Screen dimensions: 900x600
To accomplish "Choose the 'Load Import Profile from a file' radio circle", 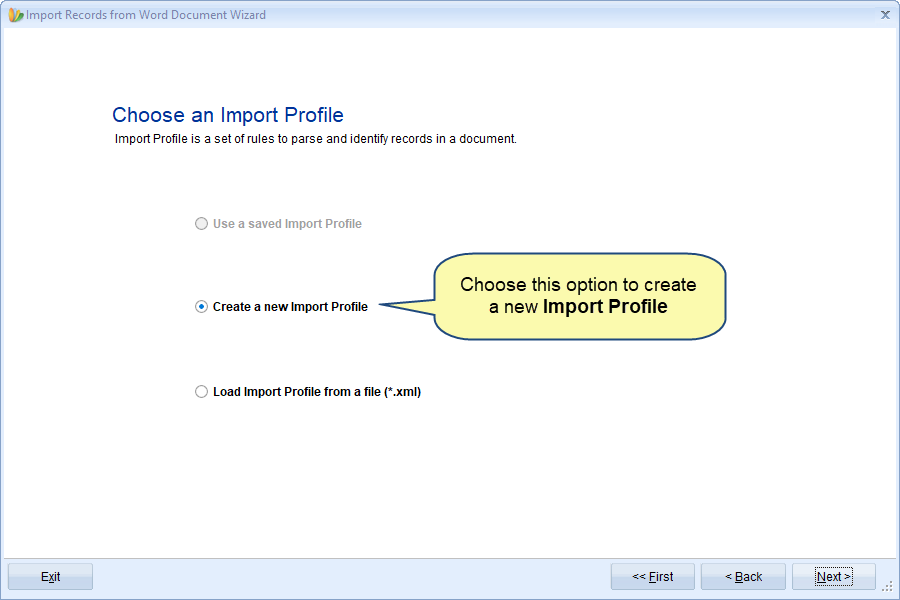I will tap(201, 392).
